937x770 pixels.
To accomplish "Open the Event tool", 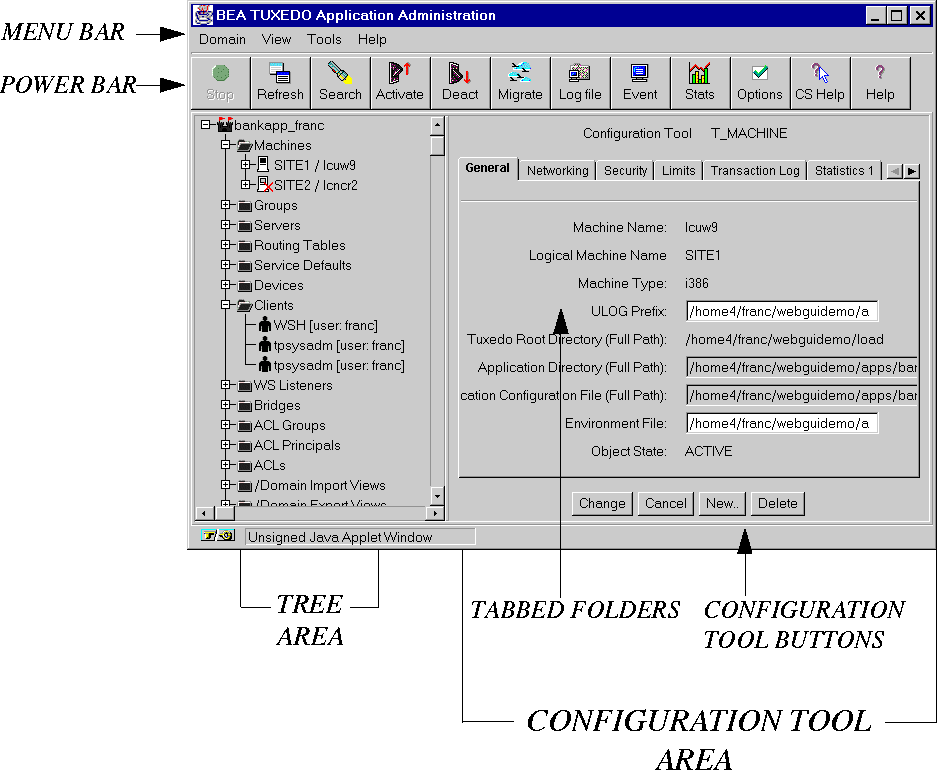I will pos(640,83).
